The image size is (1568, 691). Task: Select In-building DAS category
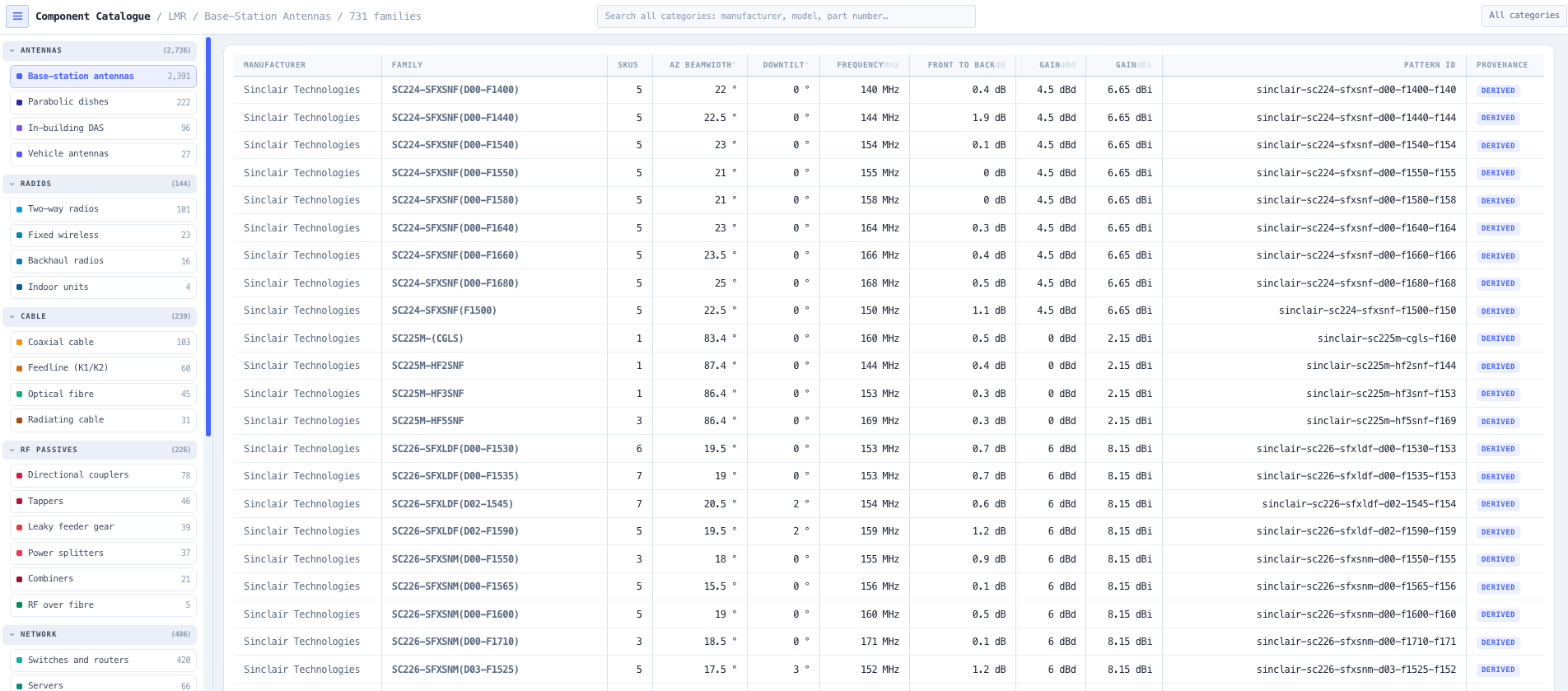click(x=103, y=128)
